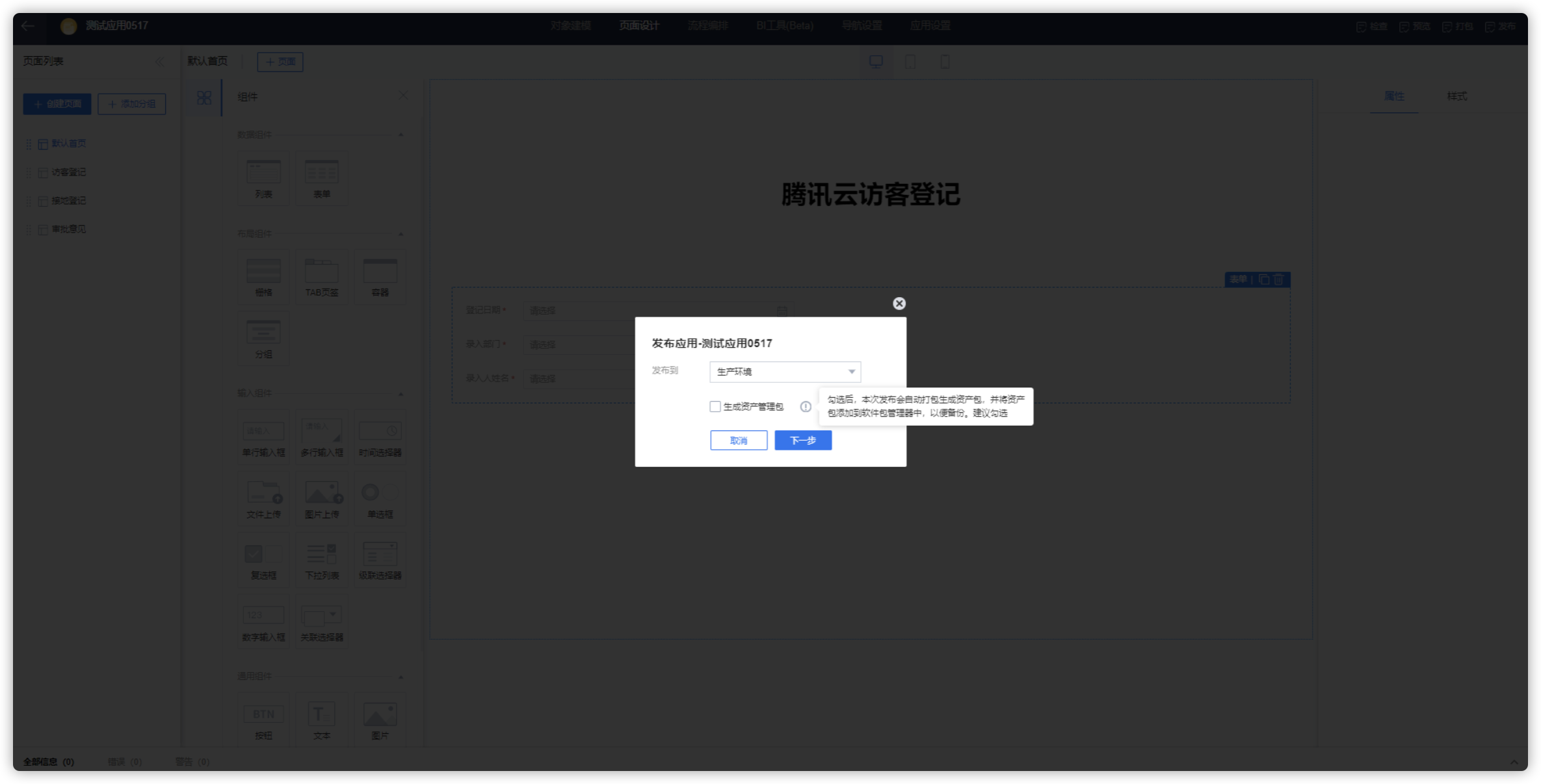Viewport: 1541px width, 784px height.
Task: Click the 取消 button in the publish dialog
Action: (x=739, y=440)
